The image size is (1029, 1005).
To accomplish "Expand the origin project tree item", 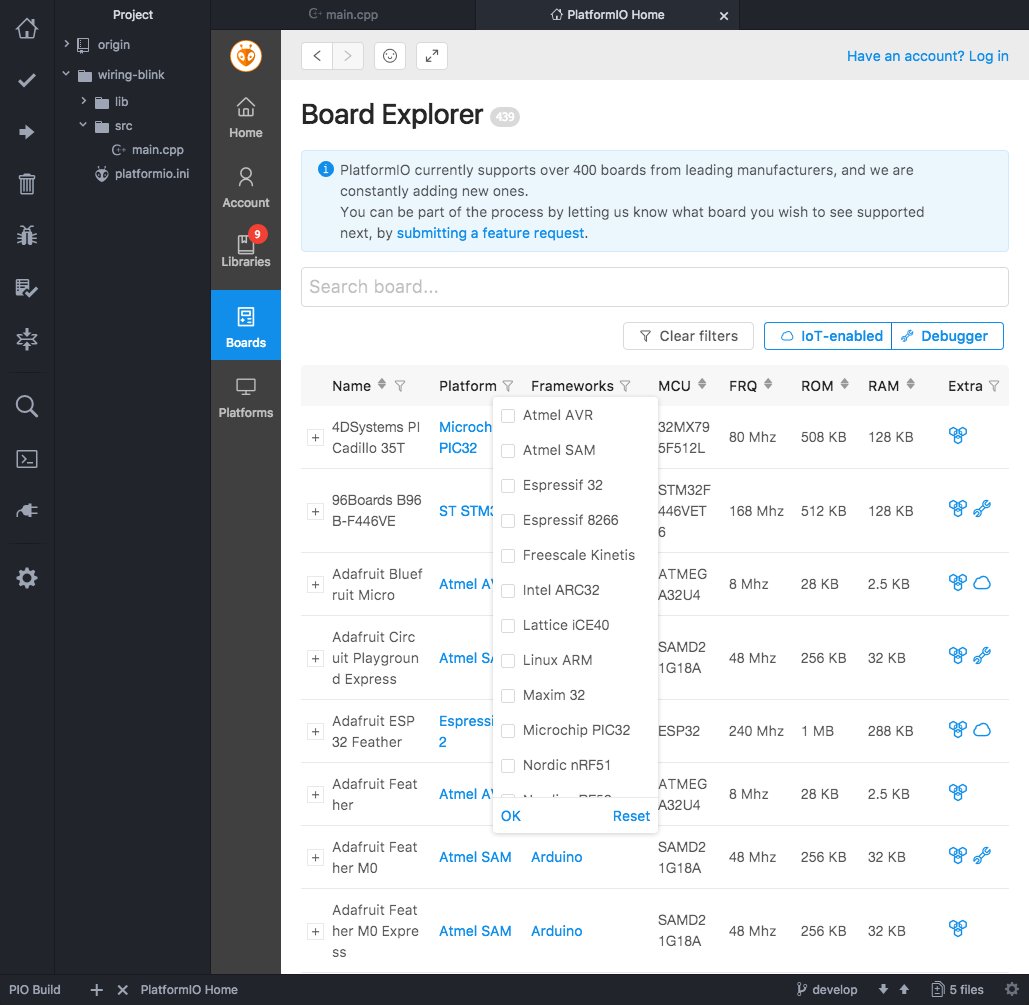I will (x=66, y=44).
